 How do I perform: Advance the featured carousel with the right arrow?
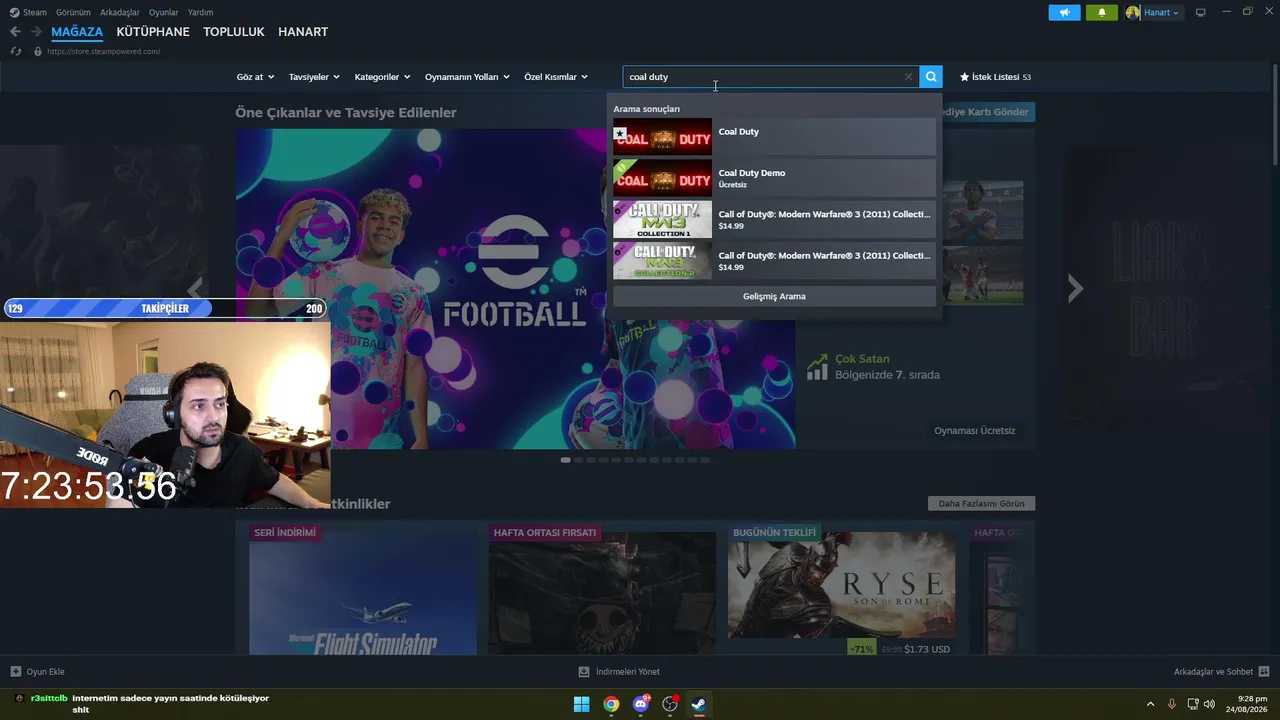[x=1075, y=289]
